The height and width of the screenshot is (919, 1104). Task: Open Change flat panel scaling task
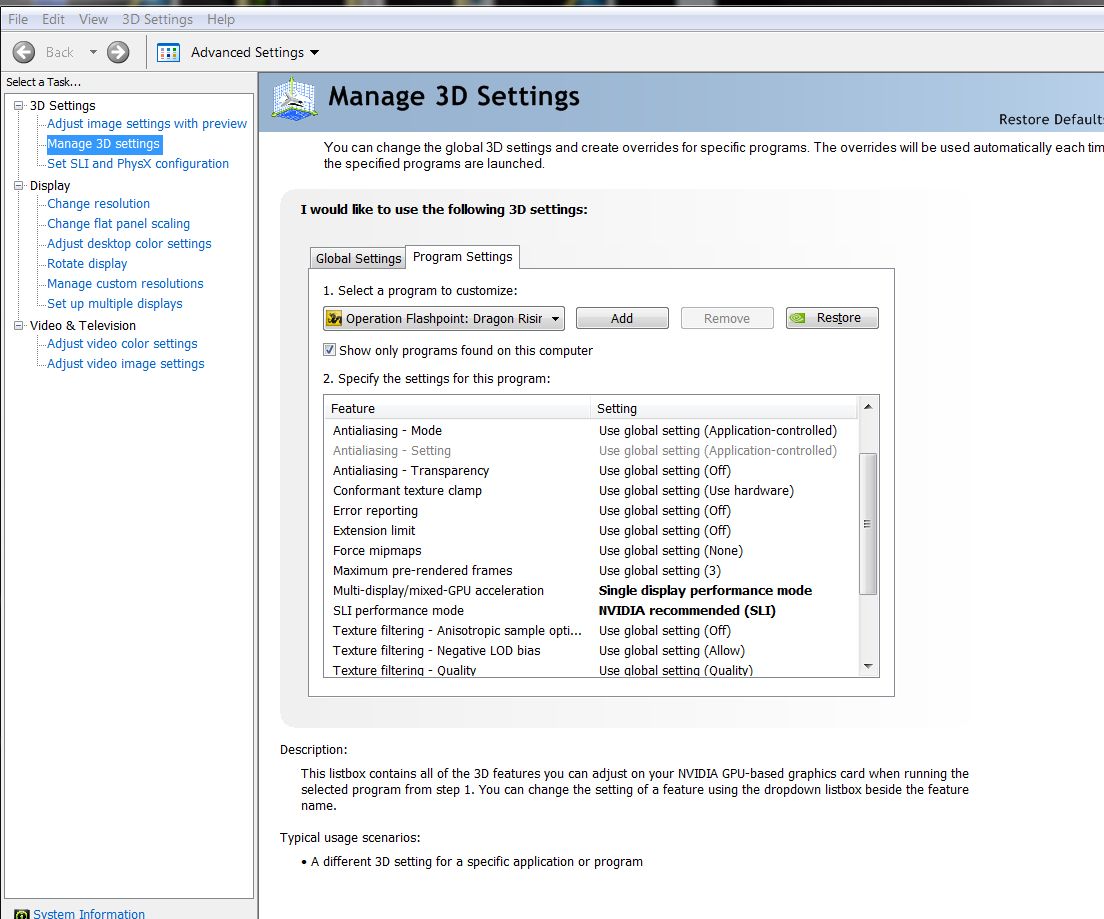(x=118, y=223)
